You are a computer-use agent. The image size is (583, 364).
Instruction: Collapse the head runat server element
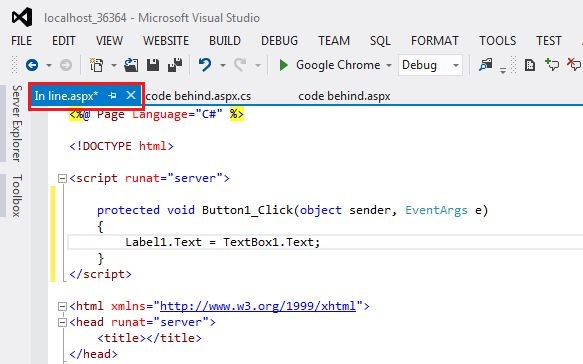pyautogui.click(x=62, y=323)
